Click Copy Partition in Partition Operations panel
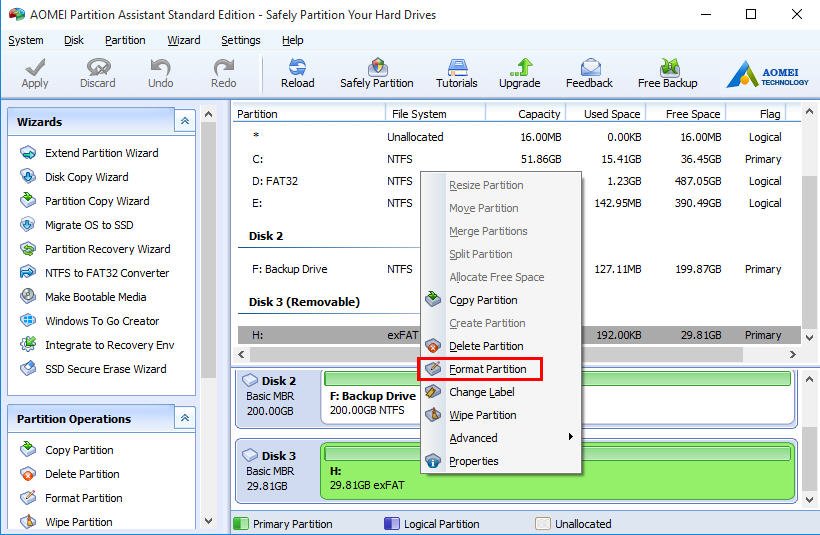Screen dimensions: 820x535 click(x=79, y=450)
